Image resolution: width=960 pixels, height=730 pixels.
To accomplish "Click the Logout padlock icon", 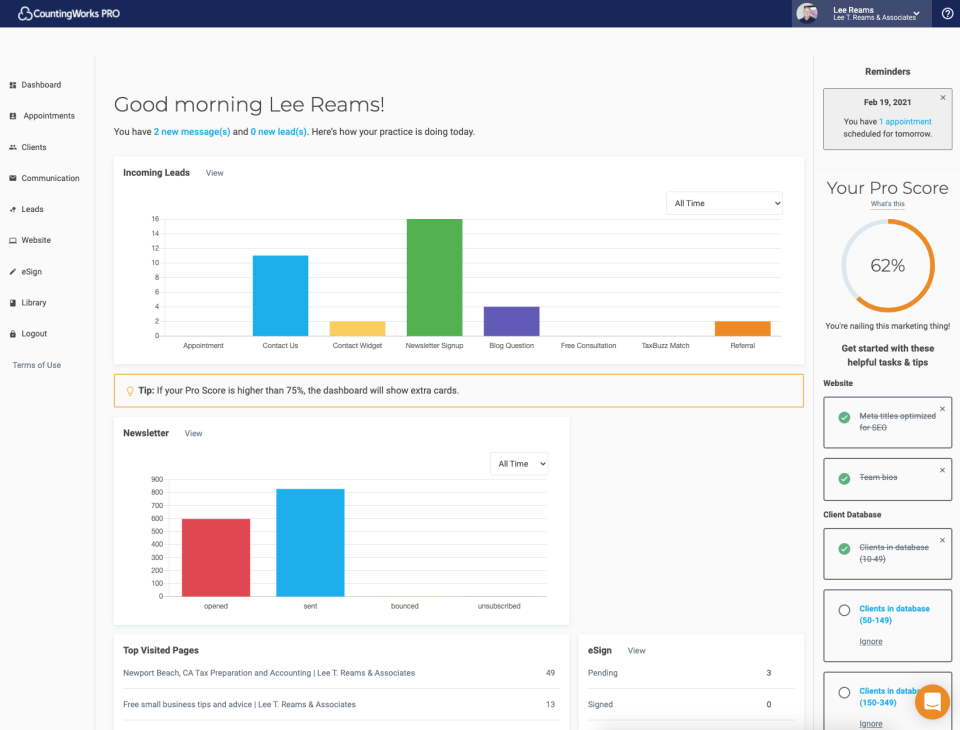I will [12, 334].
